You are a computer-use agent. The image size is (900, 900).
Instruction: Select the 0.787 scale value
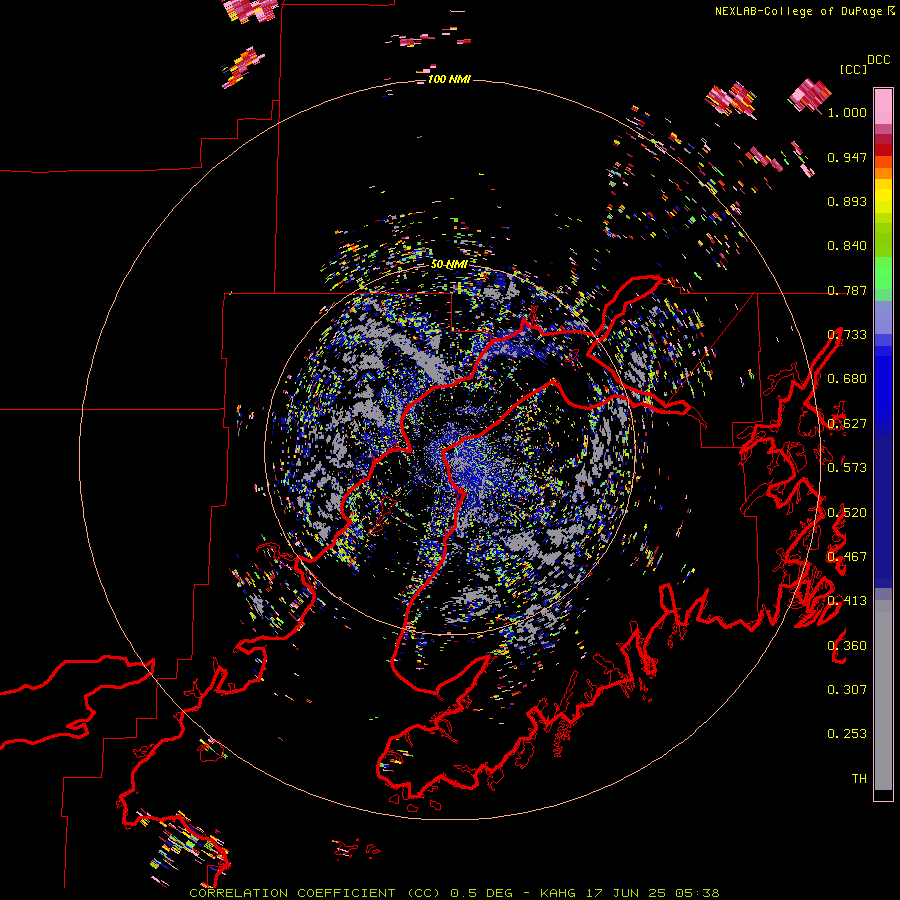[x=847, y=290]
